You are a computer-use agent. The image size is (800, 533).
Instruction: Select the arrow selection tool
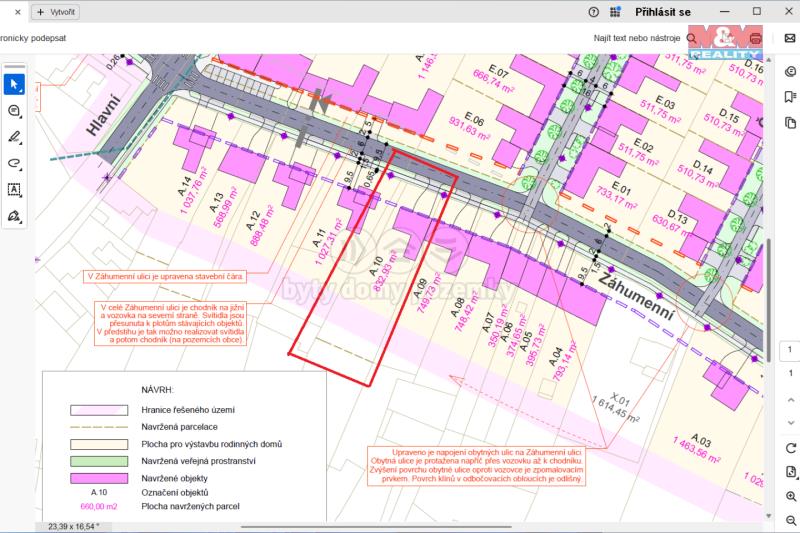click(15, 83)
